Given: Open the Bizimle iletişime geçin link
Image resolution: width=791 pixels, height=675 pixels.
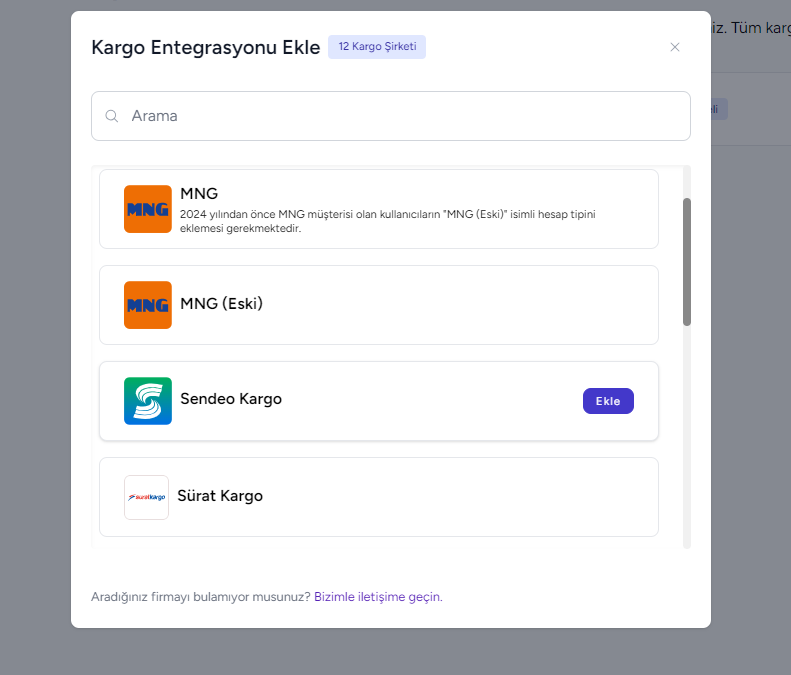Looking at the screenshot, I should tap(377, 597).
